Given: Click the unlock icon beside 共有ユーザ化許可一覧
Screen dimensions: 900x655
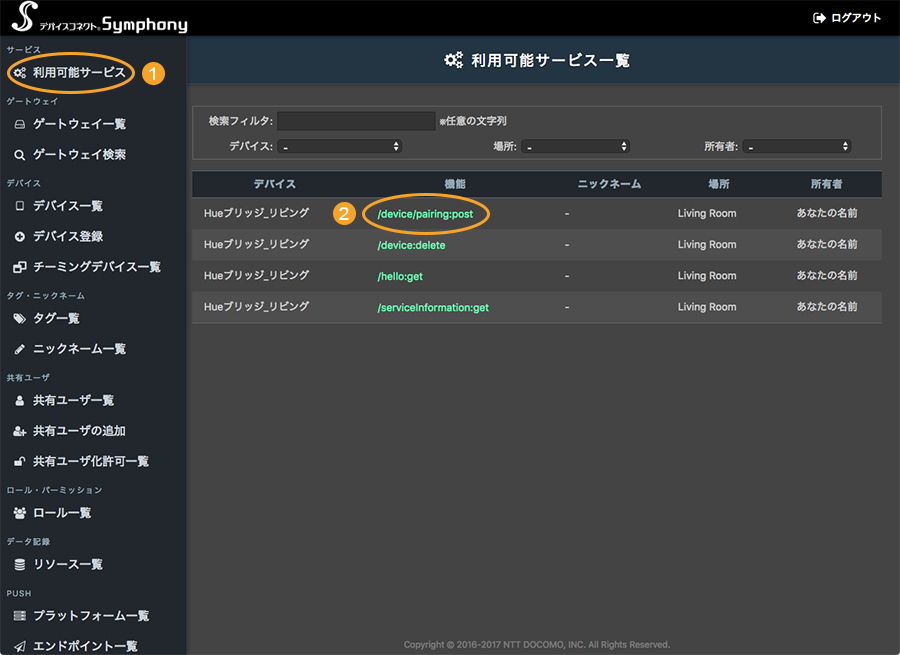Looking at the screenshot, I should click(x=20, y=462).
